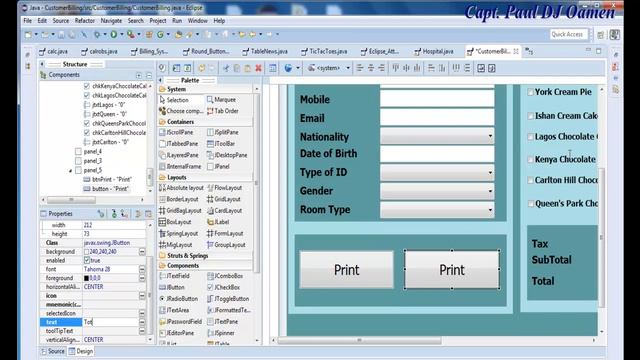Check the York Cream Pie checkbox
Image resolution: width=640 pixels, height=360 pixels.
coord(530,92)
